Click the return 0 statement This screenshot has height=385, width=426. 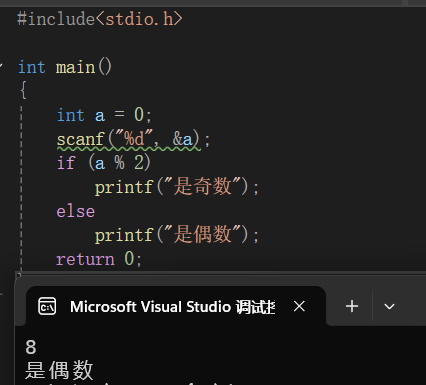pos(99,259)
